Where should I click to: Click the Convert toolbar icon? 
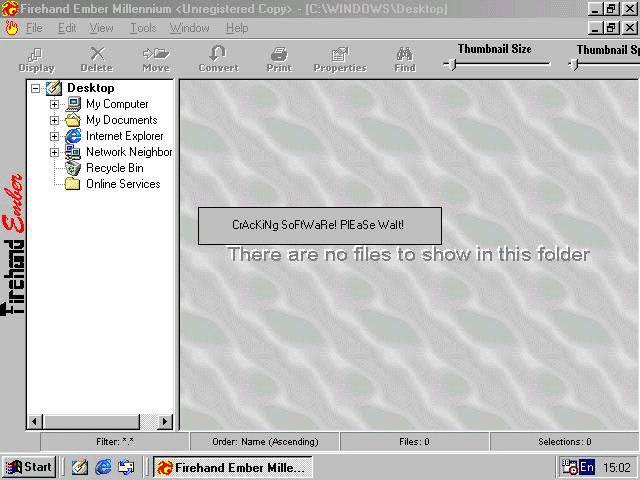coord(218,59)
